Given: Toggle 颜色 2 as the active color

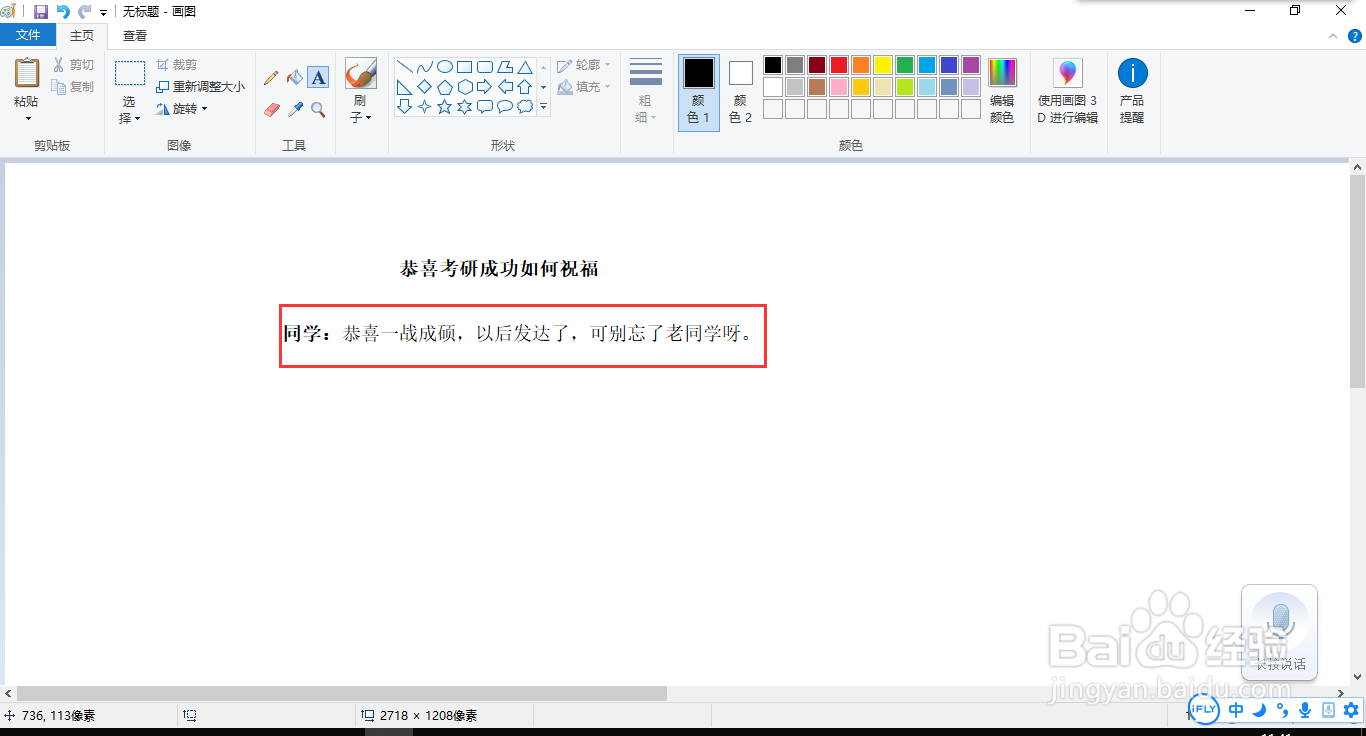Looking at the screenshot, I should (x=739, y=90).
